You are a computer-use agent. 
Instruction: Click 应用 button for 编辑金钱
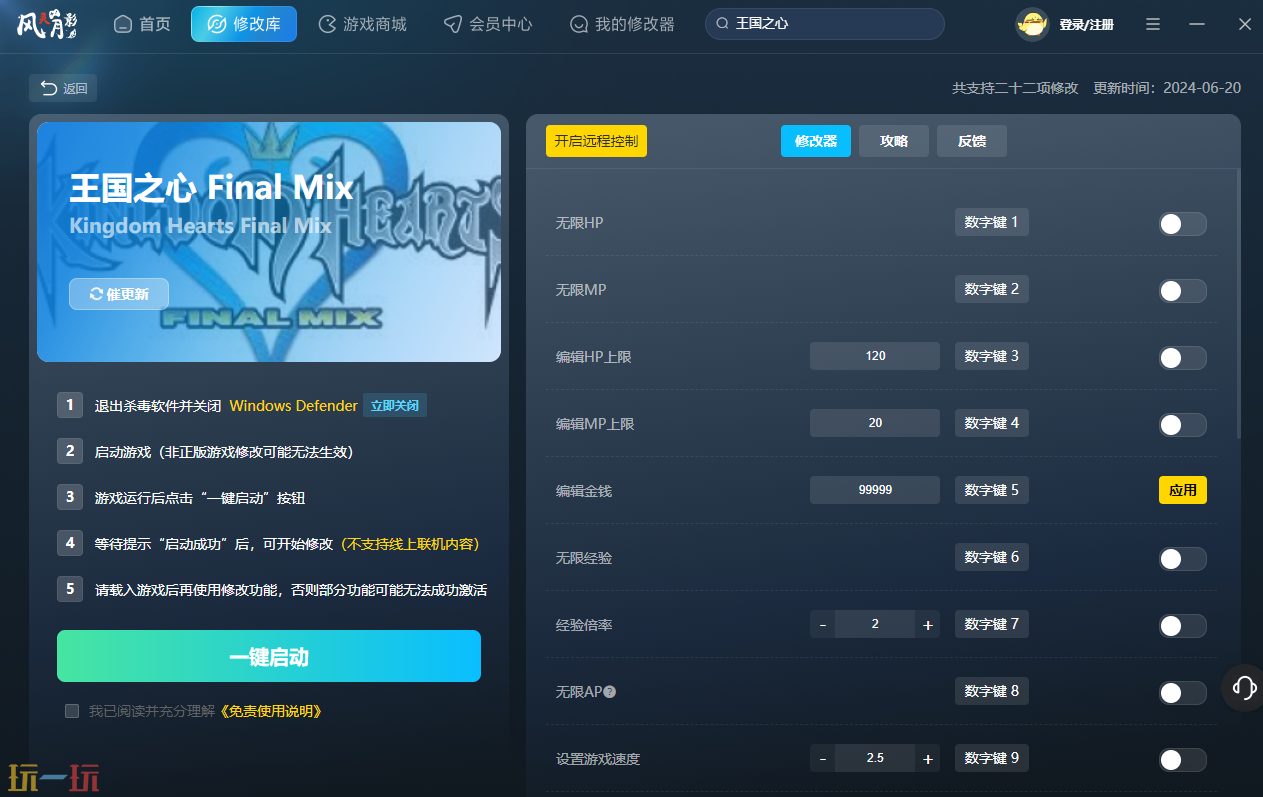point(1183,490)
